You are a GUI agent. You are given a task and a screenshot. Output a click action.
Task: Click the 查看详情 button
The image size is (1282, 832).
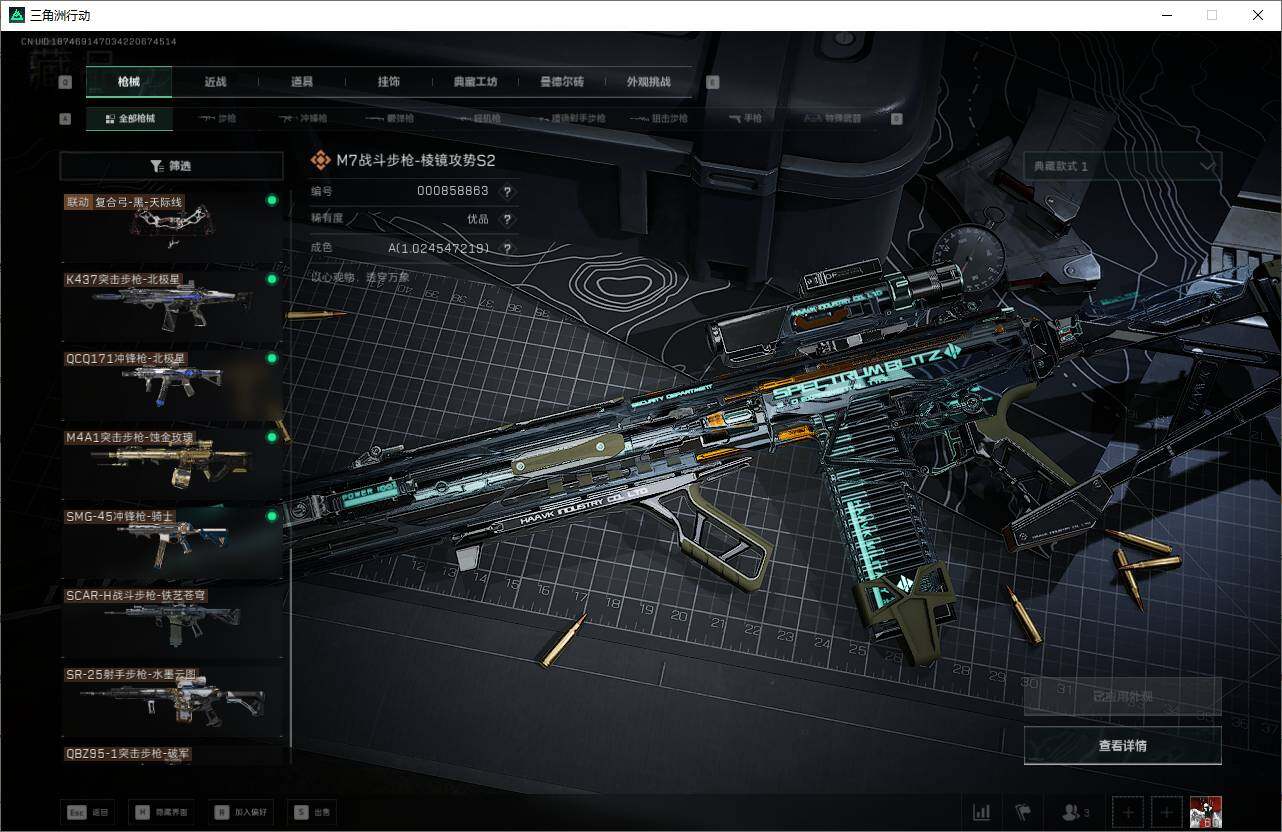click(1122, 745)
